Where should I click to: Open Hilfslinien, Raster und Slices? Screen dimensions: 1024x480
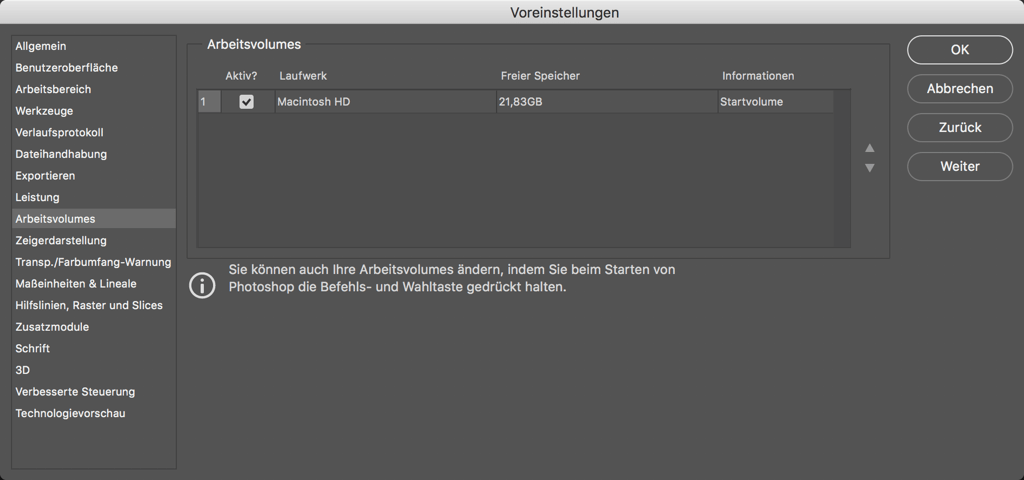point(94,305)
